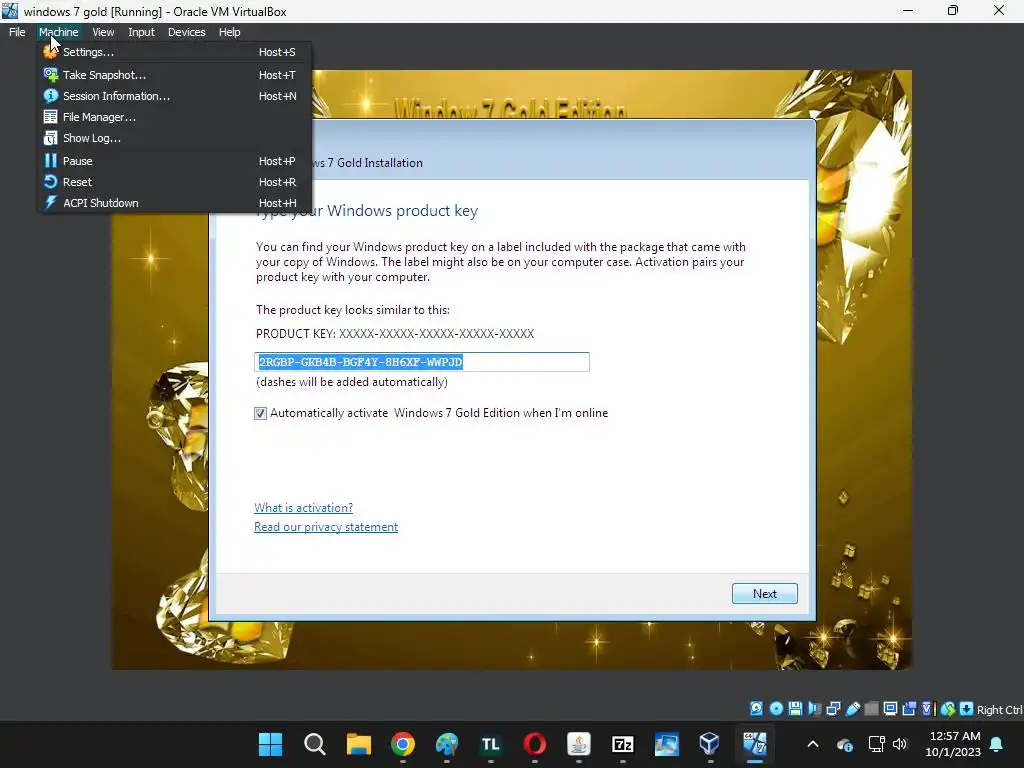Open 7-Zip from the taskbar

(622, 744)
